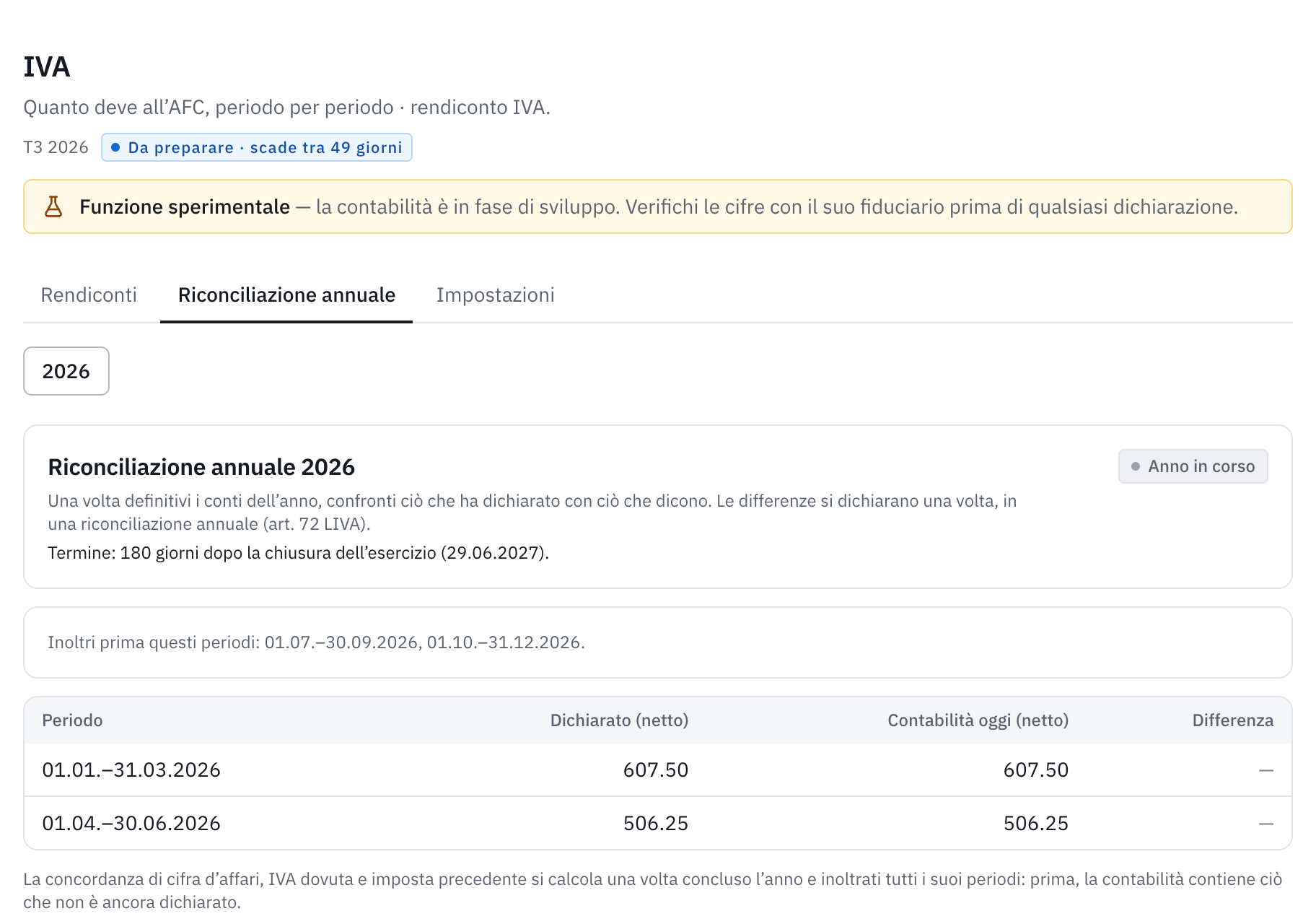Screen dimensions: 1316x924
Task: Click the Differenza column header
Action: (1232, 720)
